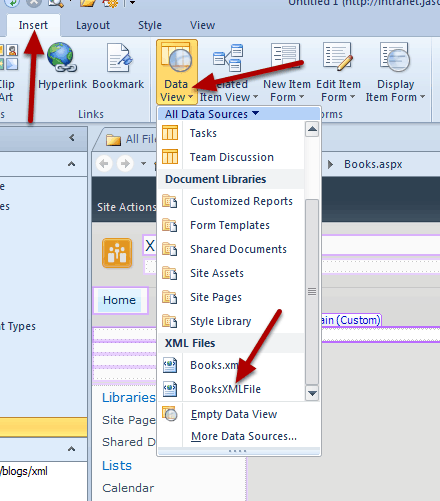Viewport: 440px width, 501px height.
Task: Click the Site Assets folder icon
Action: coord(170,273)
